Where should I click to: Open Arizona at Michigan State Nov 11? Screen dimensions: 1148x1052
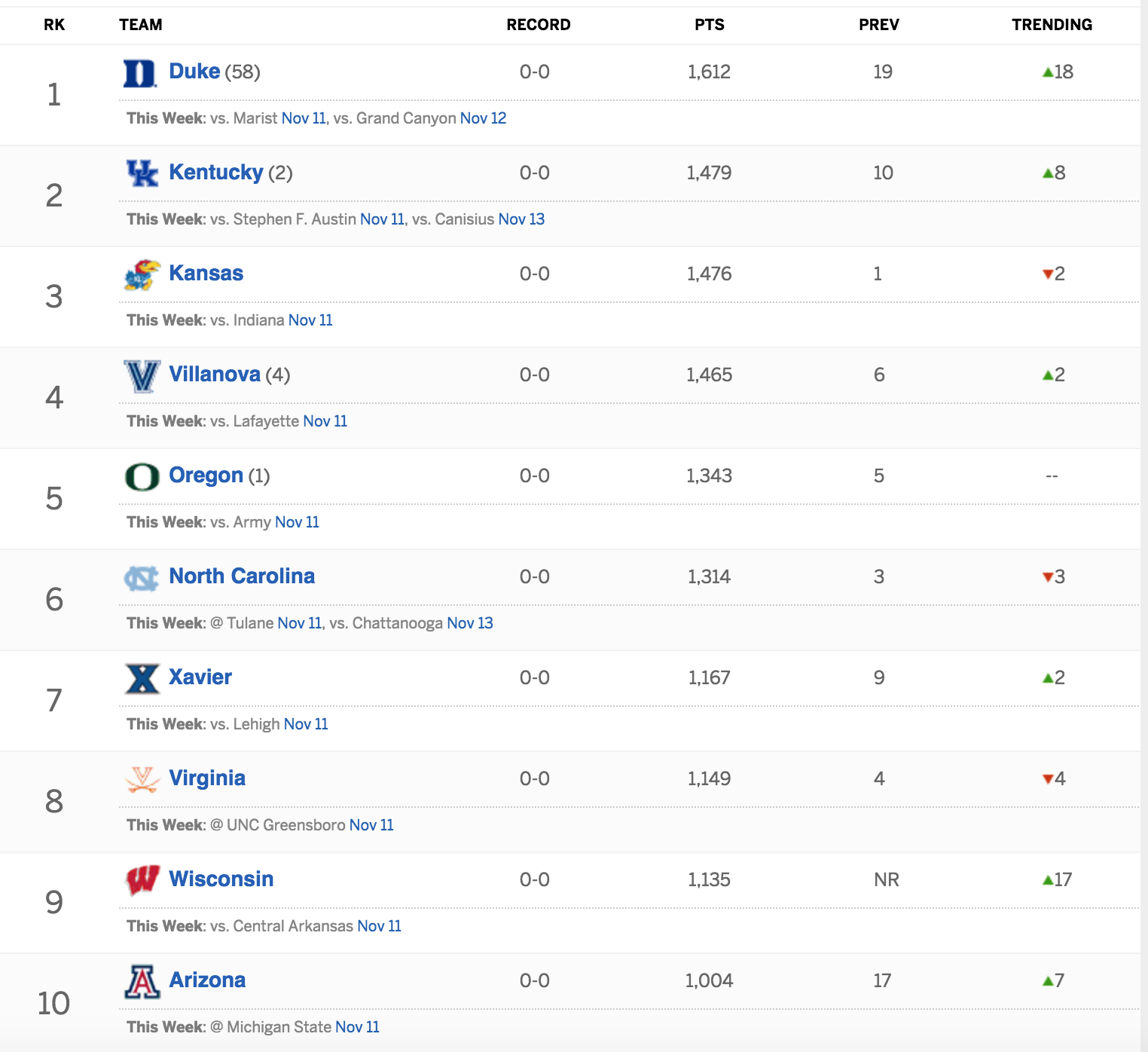click(x=357, y=1027)
